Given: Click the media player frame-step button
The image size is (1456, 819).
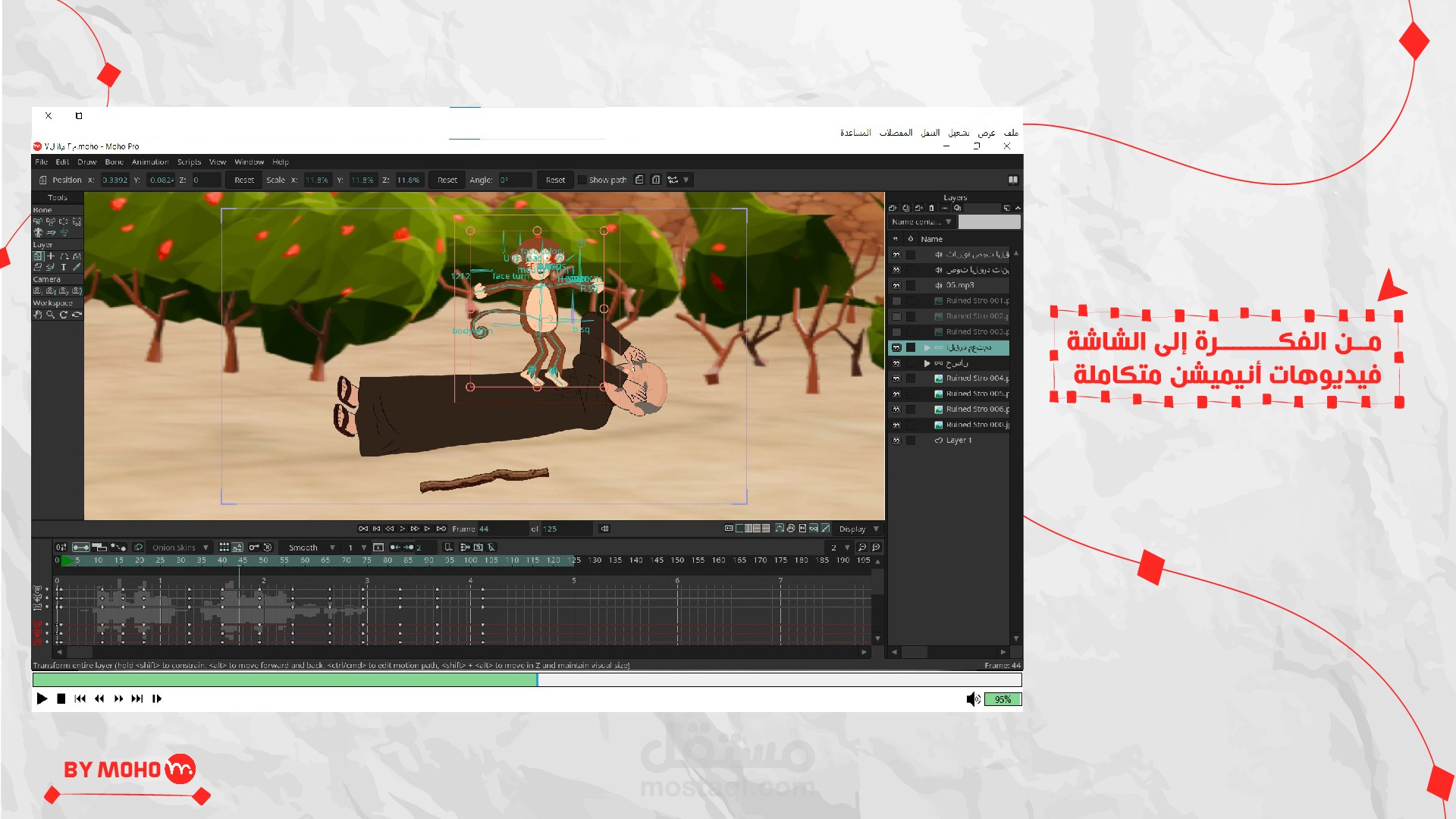Looking at the screenshot, I should click(x=157, y=698).
